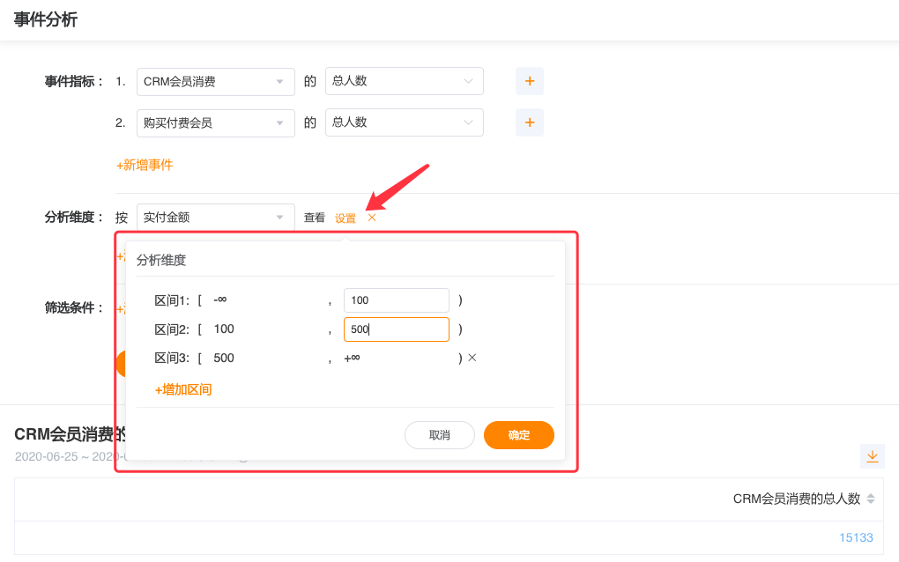Viewport: 899px width, 562px height.
Task: Click the 查看 link
Action: pos(314,218)
